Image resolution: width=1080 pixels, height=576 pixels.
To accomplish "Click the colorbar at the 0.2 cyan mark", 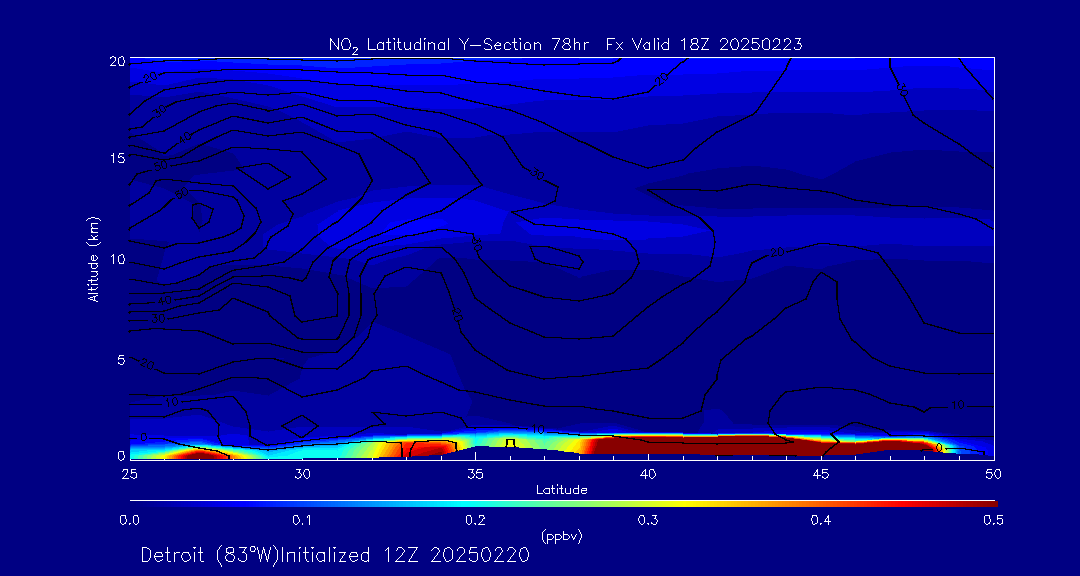I will (x=476, y=502).
